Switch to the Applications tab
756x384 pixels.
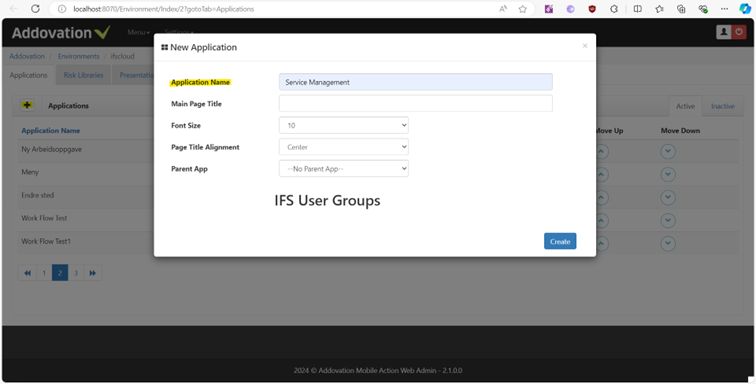(x=28, y=75)
